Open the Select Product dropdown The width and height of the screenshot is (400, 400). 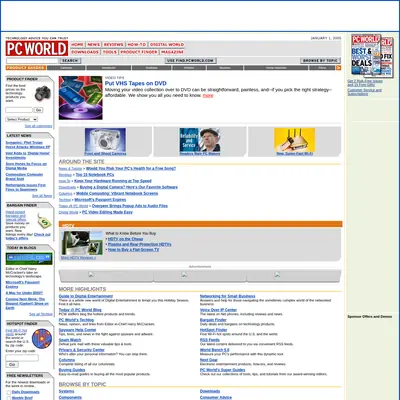[x=22, y=119]
